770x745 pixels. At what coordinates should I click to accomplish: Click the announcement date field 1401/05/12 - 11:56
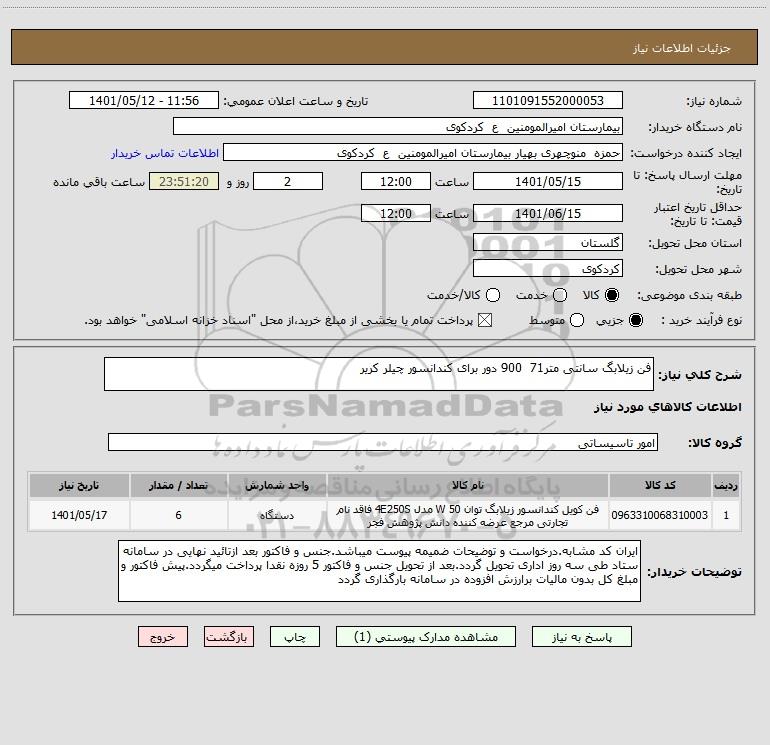click(144, 101)
